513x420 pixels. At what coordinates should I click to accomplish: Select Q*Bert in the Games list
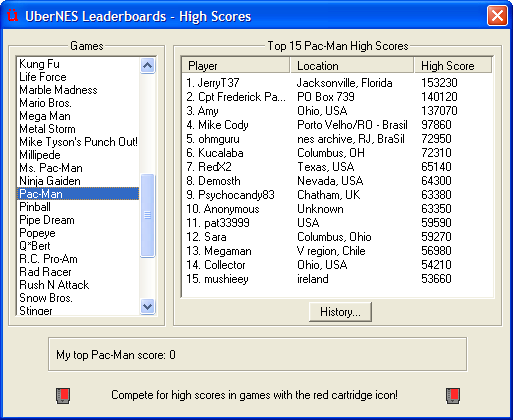coord(78,246)
